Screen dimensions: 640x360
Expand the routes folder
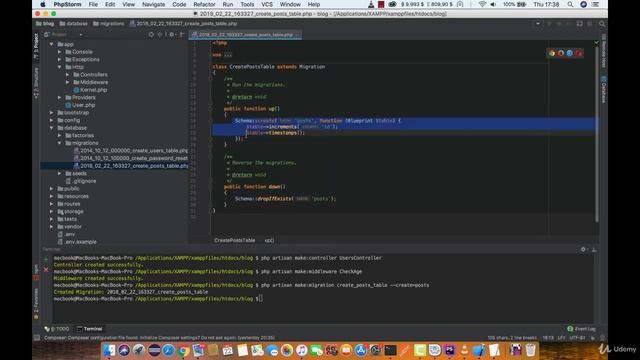coord(51,204)
